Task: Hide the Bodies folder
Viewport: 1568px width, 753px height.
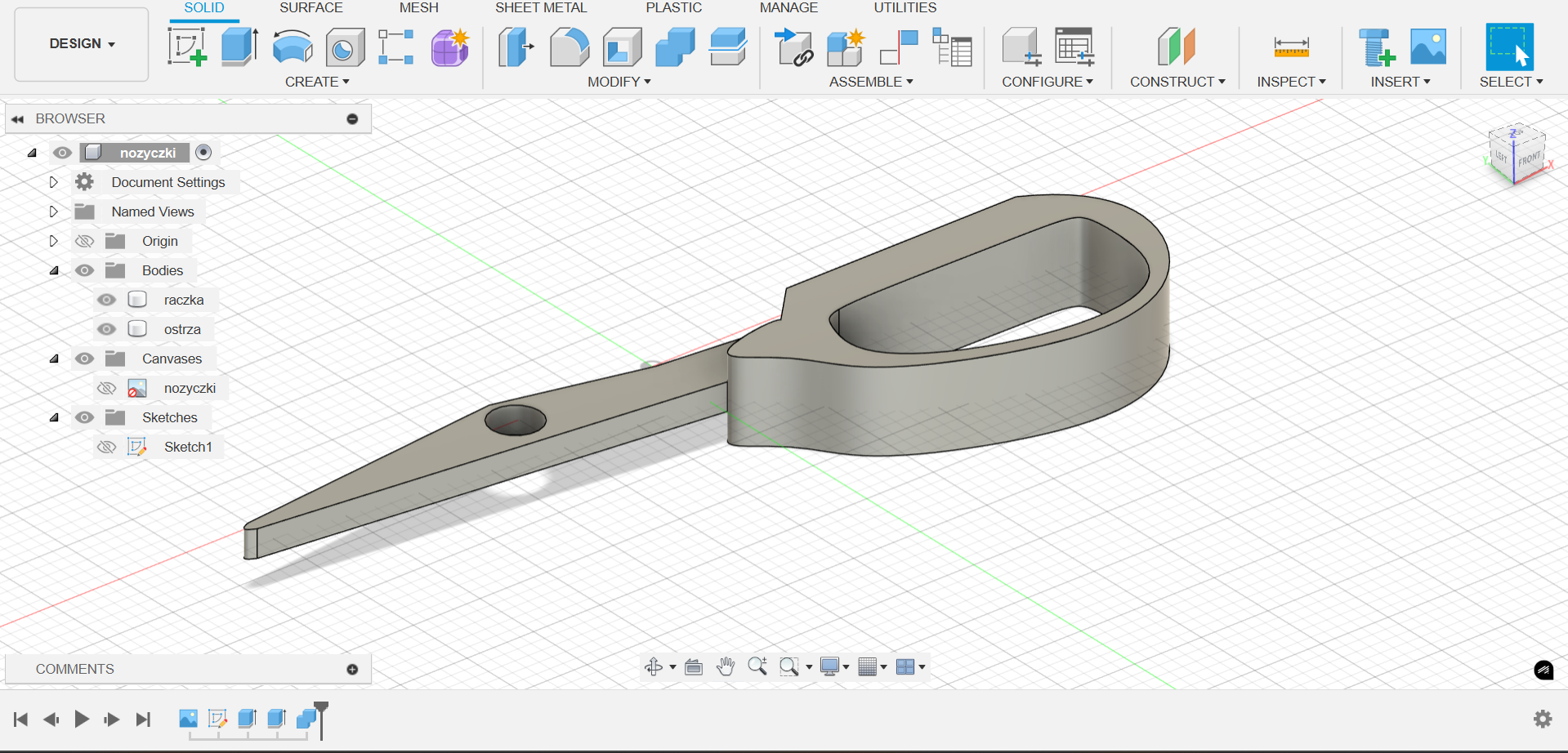Action: (84, 270)
